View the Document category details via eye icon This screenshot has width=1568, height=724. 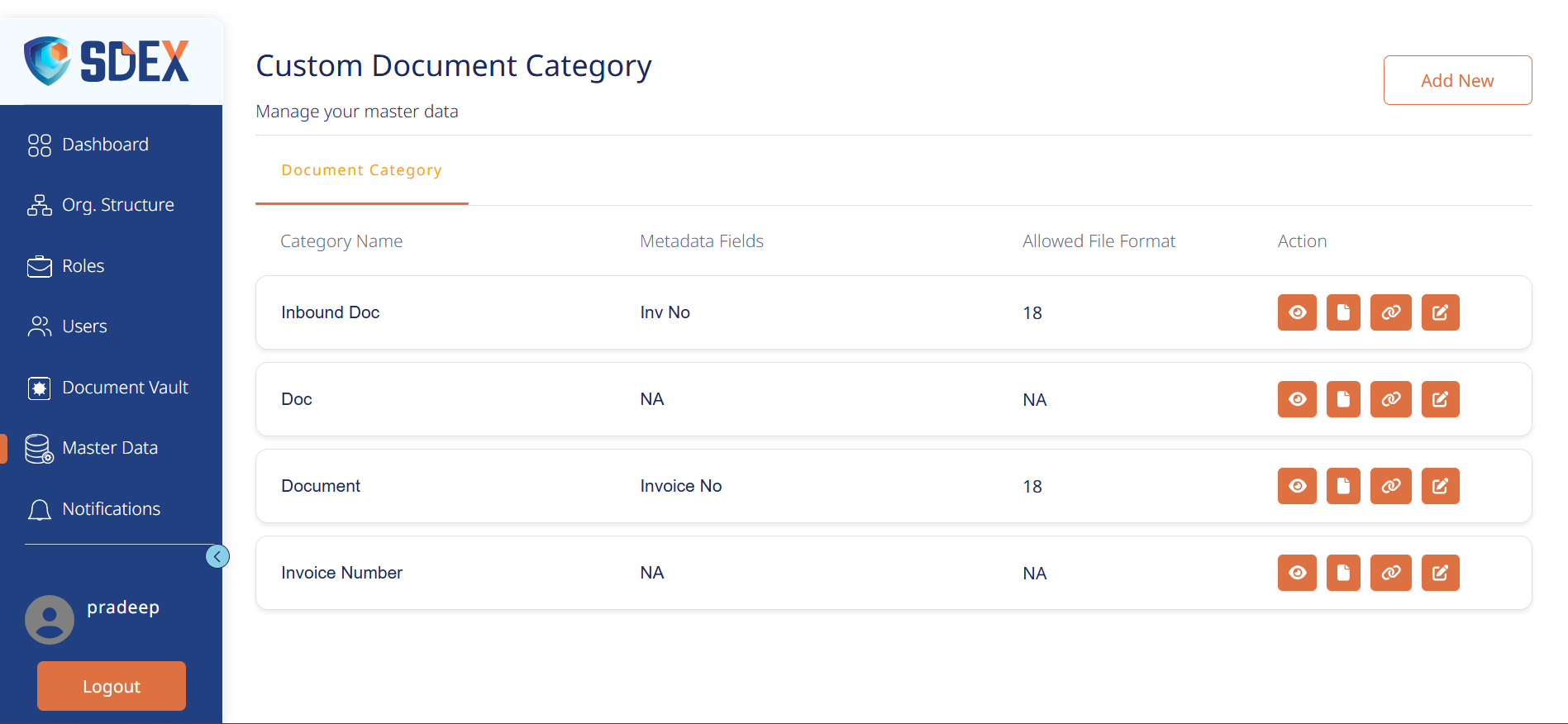click(1297, 486)
